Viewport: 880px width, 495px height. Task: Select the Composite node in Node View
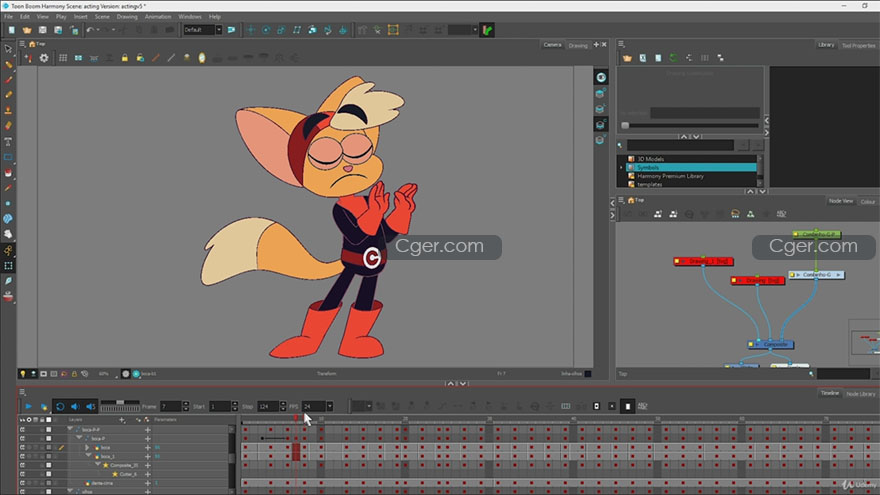pyautogui.click(x=771, y=344)
